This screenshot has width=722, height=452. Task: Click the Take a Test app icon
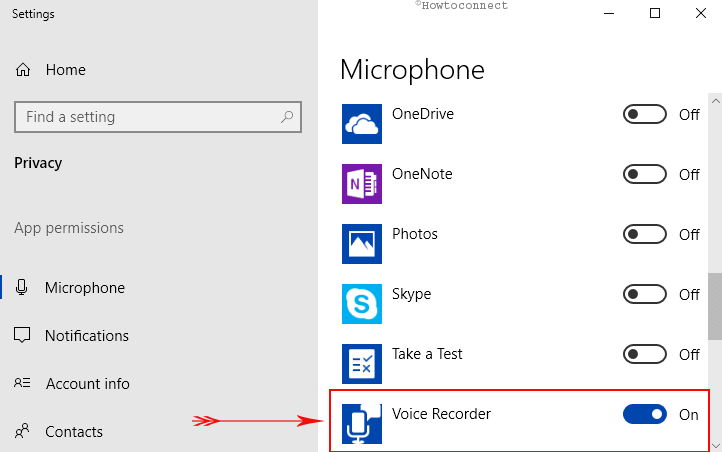(x=361, y=364)
